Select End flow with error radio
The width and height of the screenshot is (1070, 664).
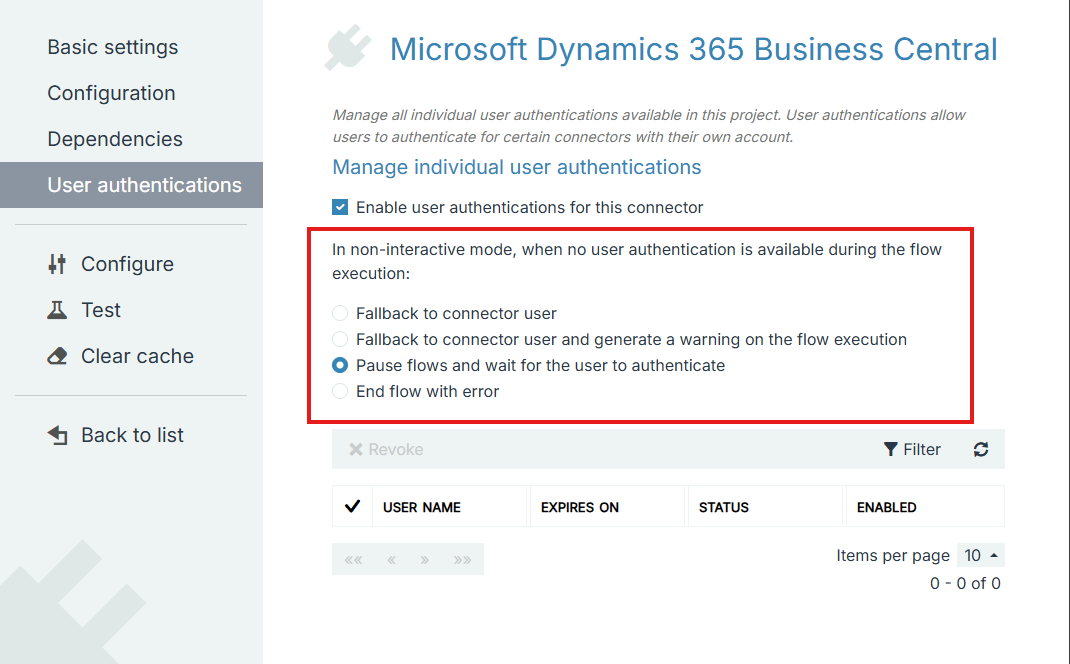pos(340,391)
